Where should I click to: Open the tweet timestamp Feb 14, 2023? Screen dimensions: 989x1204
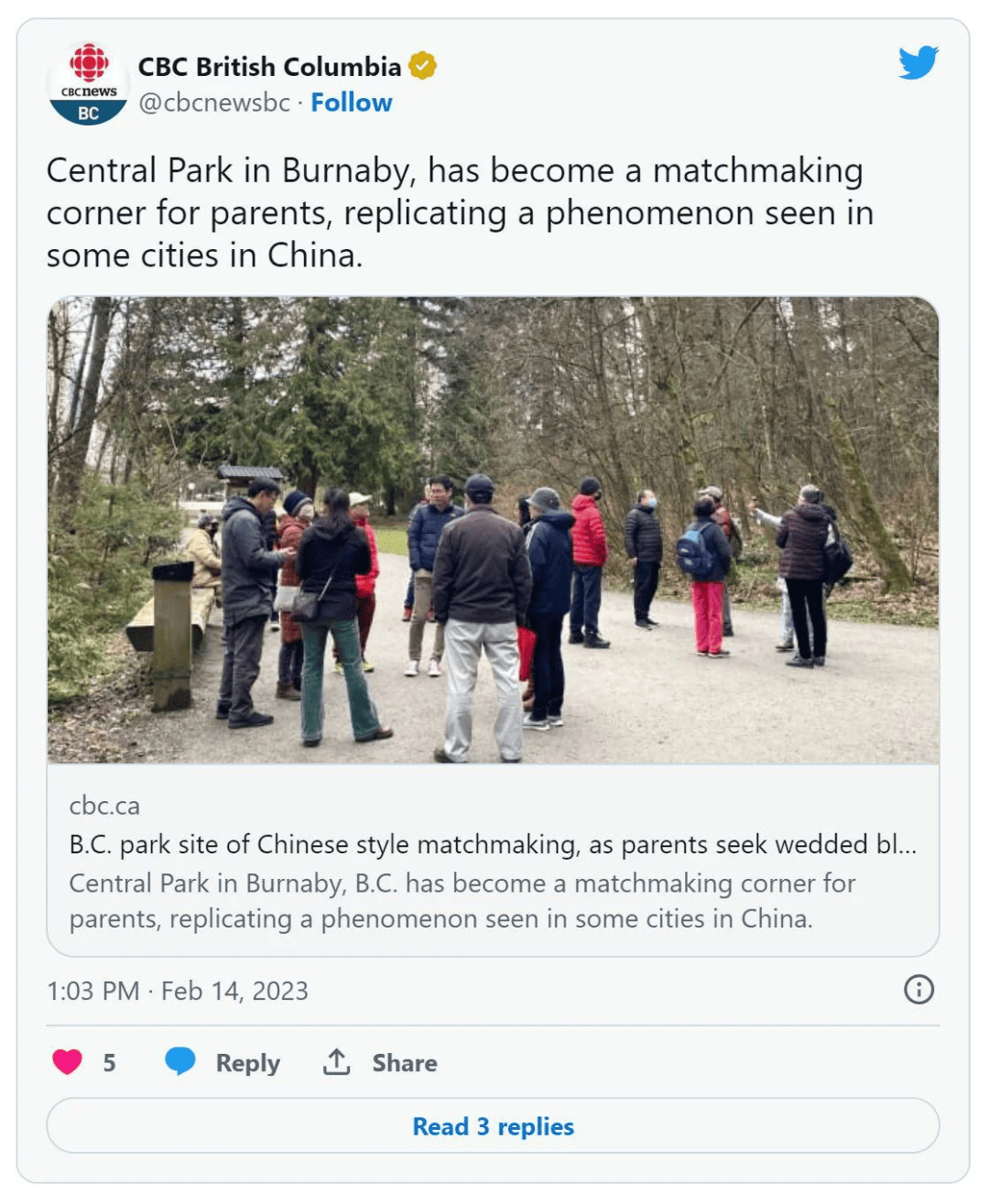tap(178, 991)
